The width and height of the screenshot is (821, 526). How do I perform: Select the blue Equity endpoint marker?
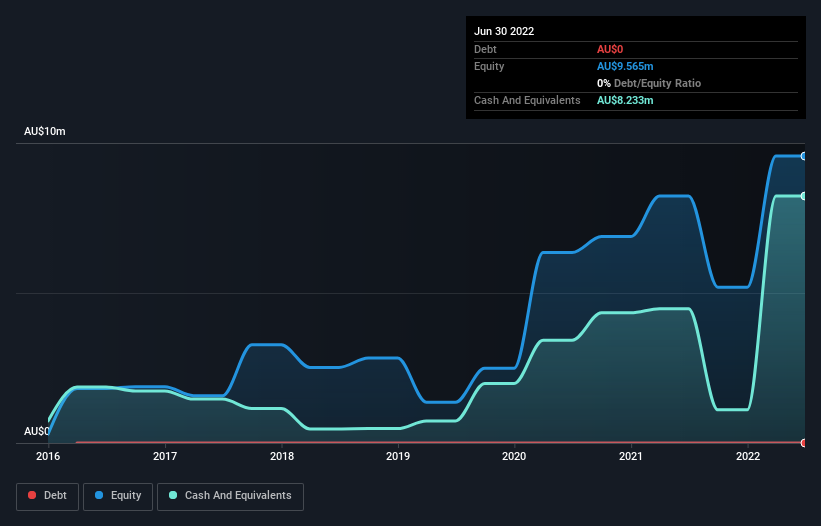(804, 156)
